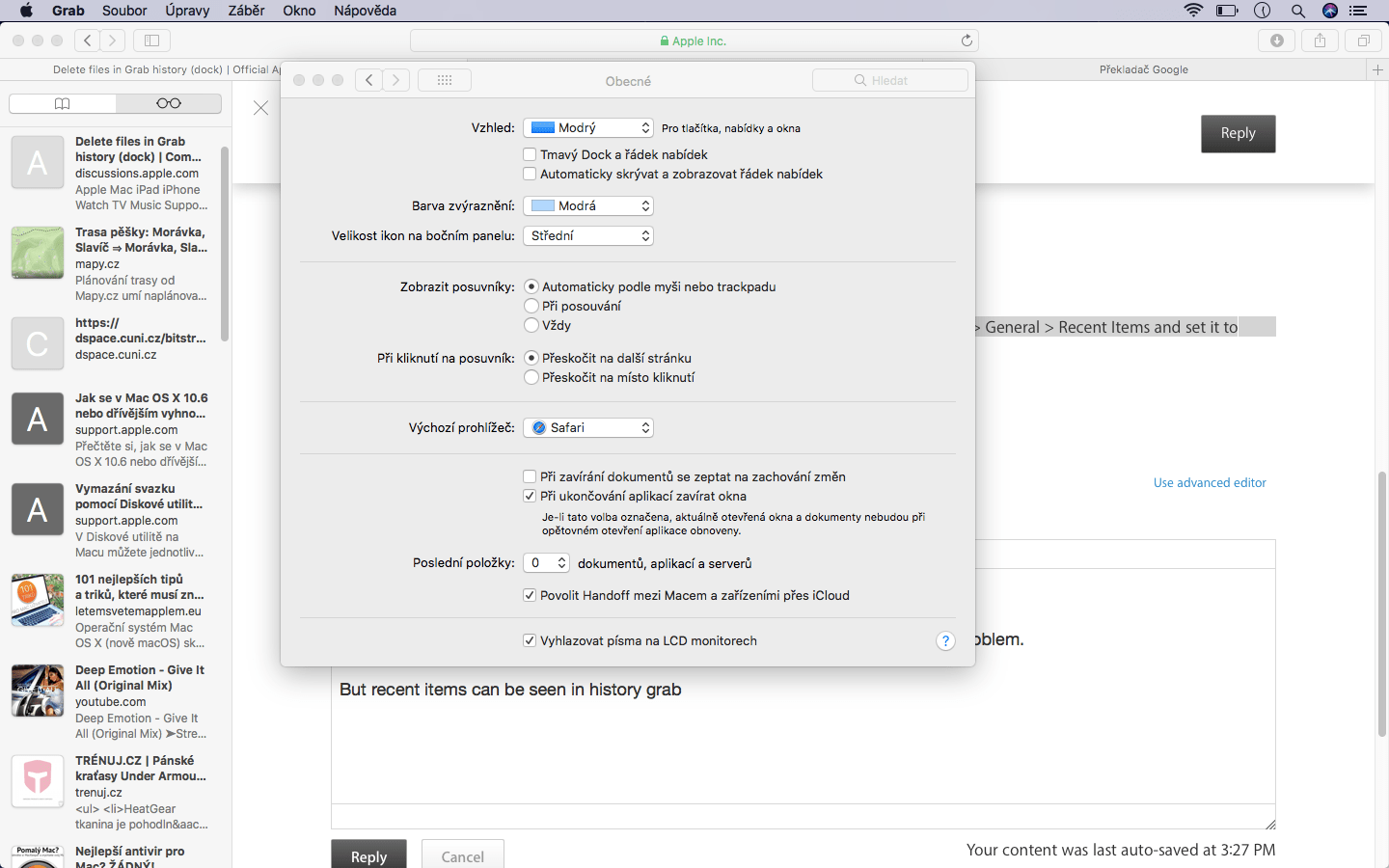Viewport: 1389px width, 868px height.
Task: Go back in System Preferences window
Action: (369, 80)
